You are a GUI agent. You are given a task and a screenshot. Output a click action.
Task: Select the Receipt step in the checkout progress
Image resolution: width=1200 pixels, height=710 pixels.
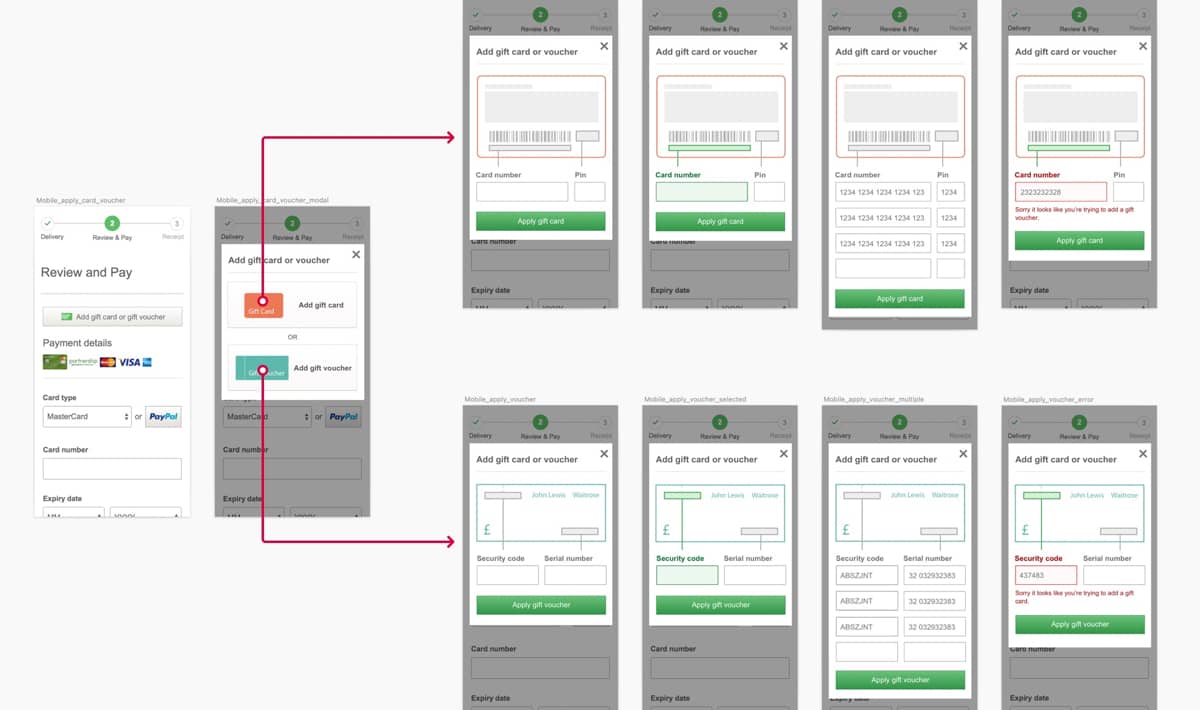pos(178,222)
